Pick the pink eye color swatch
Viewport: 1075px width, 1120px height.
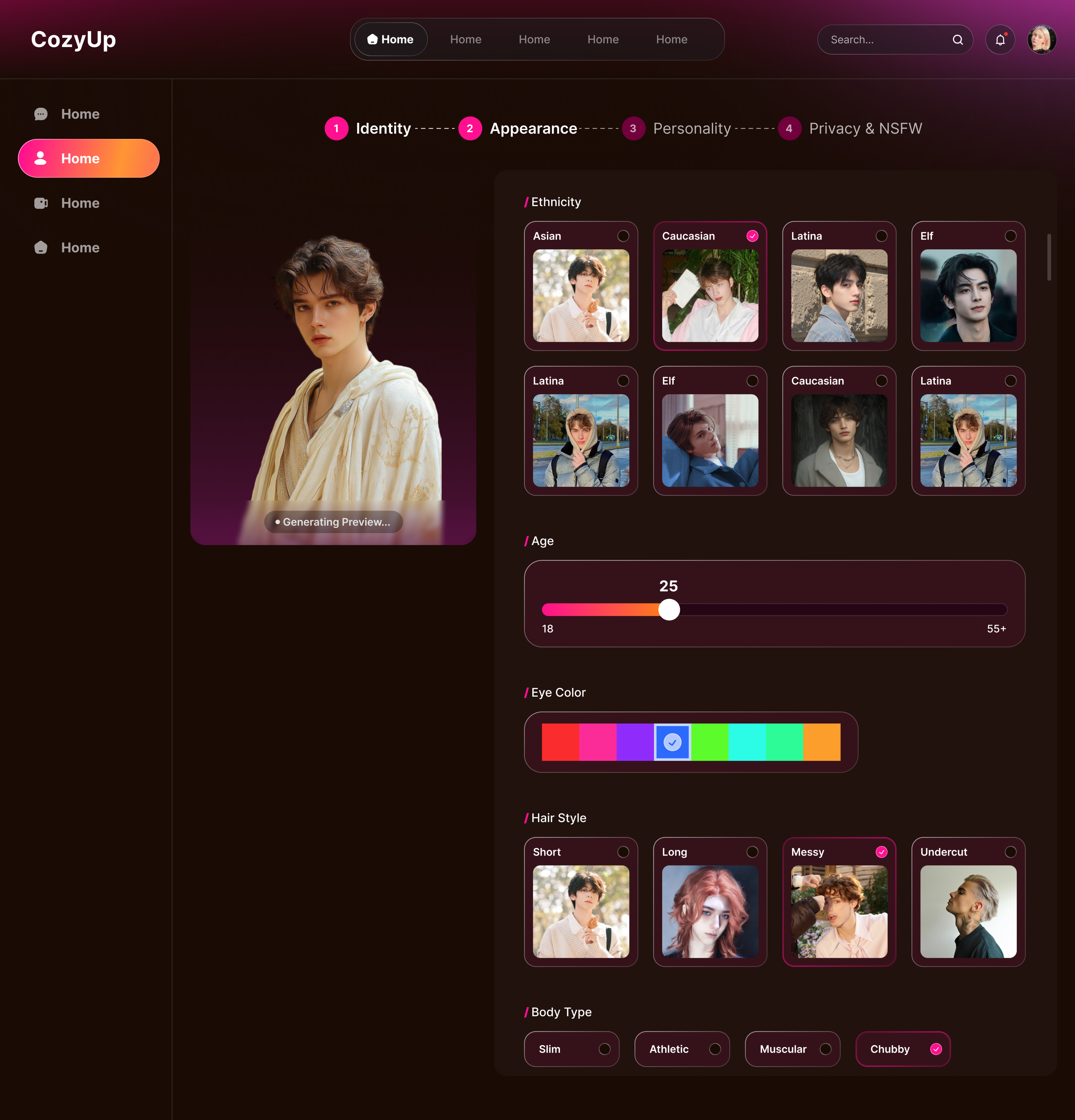[597, 742]
